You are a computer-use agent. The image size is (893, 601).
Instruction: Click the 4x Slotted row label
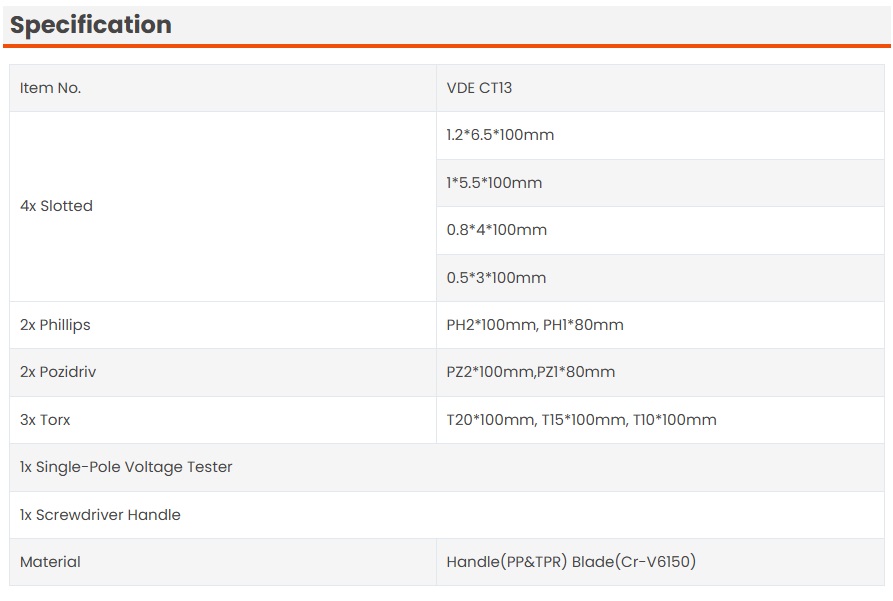56,206
